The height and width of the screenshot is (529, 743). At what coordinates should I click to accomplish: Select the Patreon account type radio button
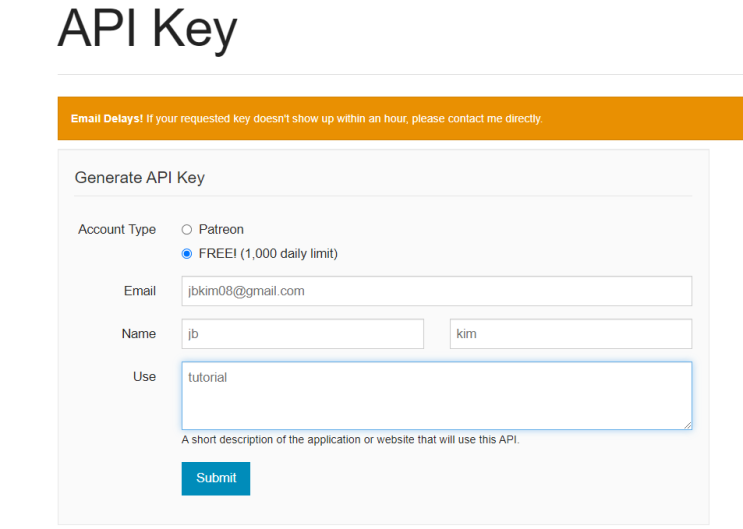(x=187, y=229)
